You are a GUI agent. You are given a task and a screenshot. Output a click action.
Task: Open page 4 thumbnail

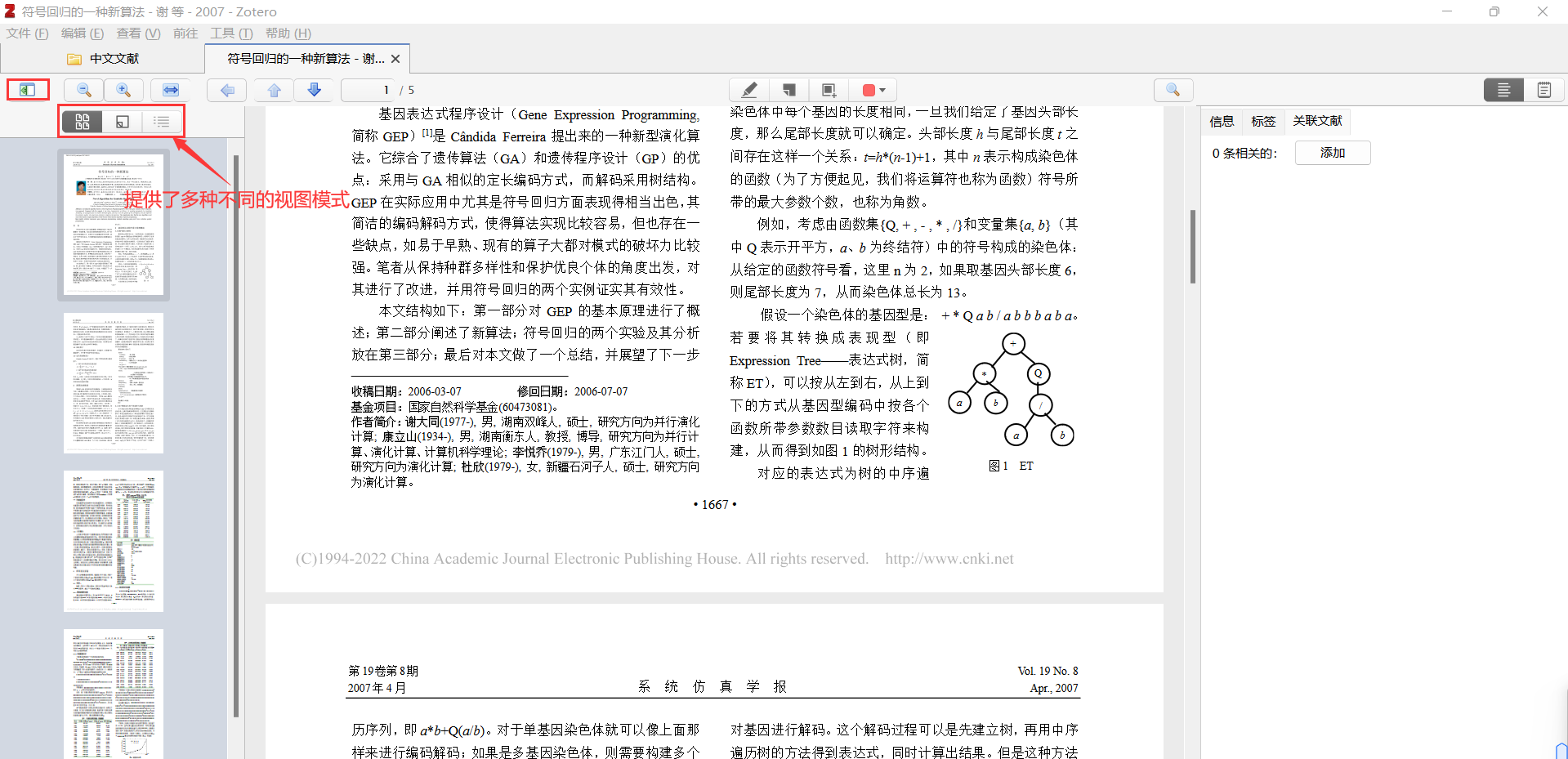pyautogui.click(x=114, y=694)
